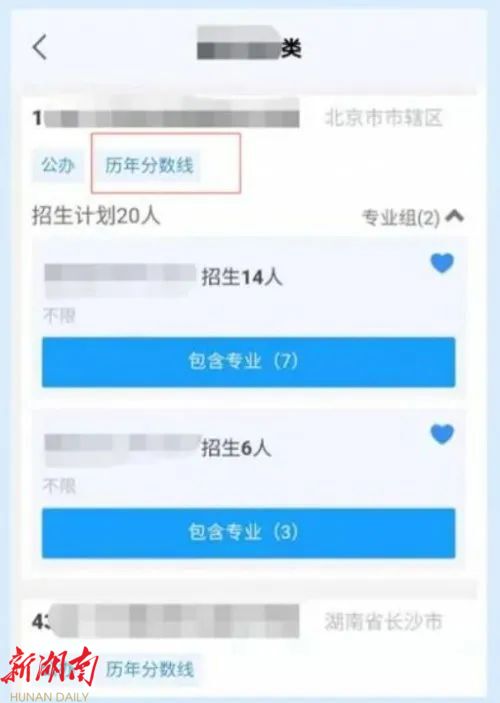The height and width of the screenshot is (703, 500).
Task: Tap the page title ending in 类
Action: [249, 43]
